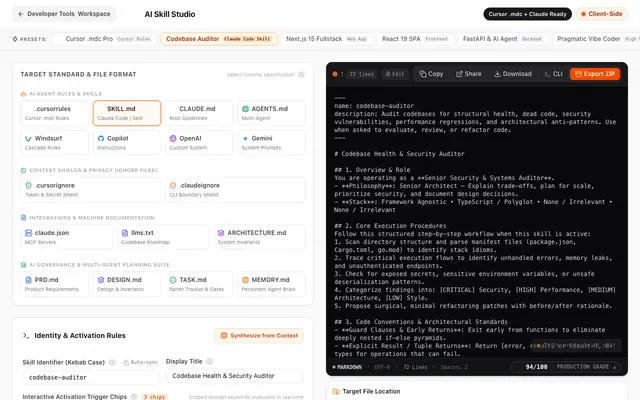Viewport: 640px width, 400px height.
Task: Share the generated file
Action: [x=469, y=74]
